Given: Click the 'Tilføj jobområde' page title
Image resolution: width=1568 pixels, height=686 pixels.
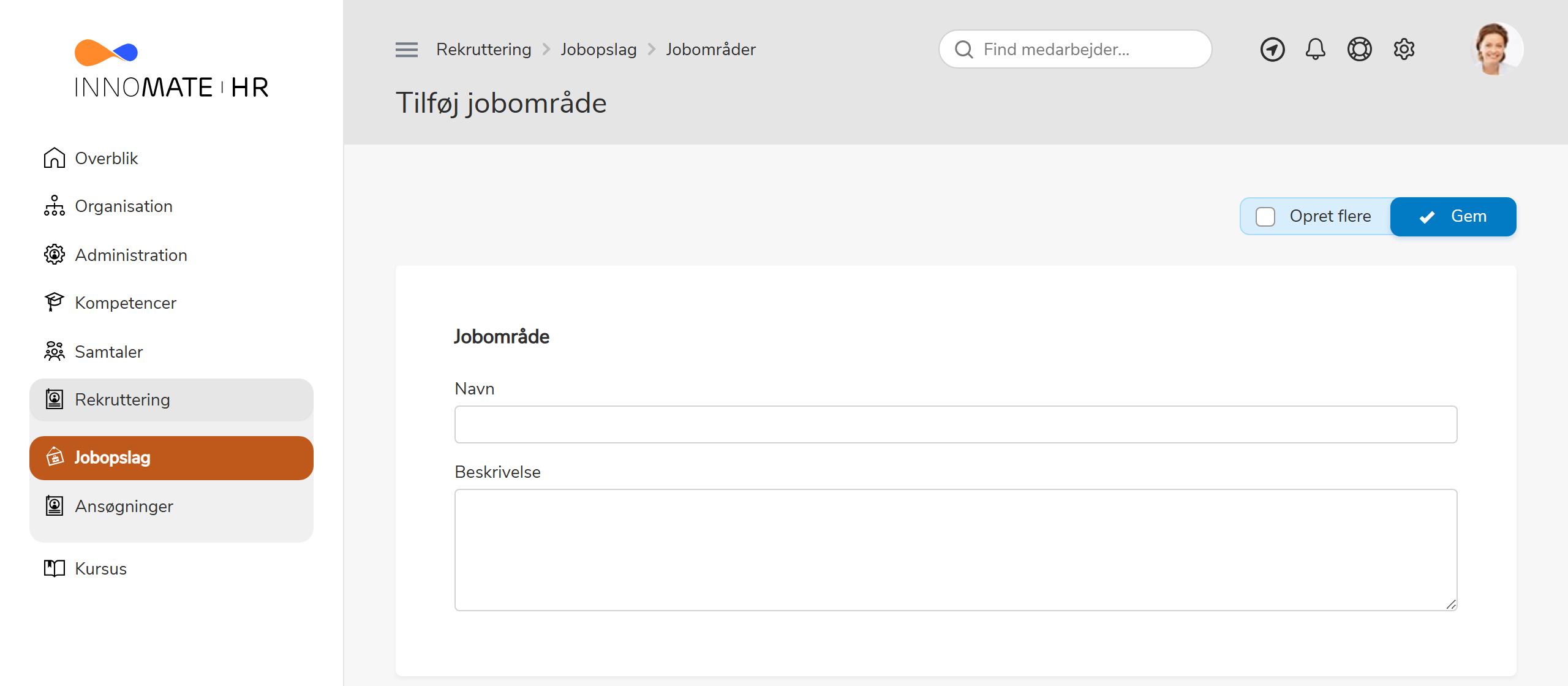Looking at the screenshot, I should point(500,103).
